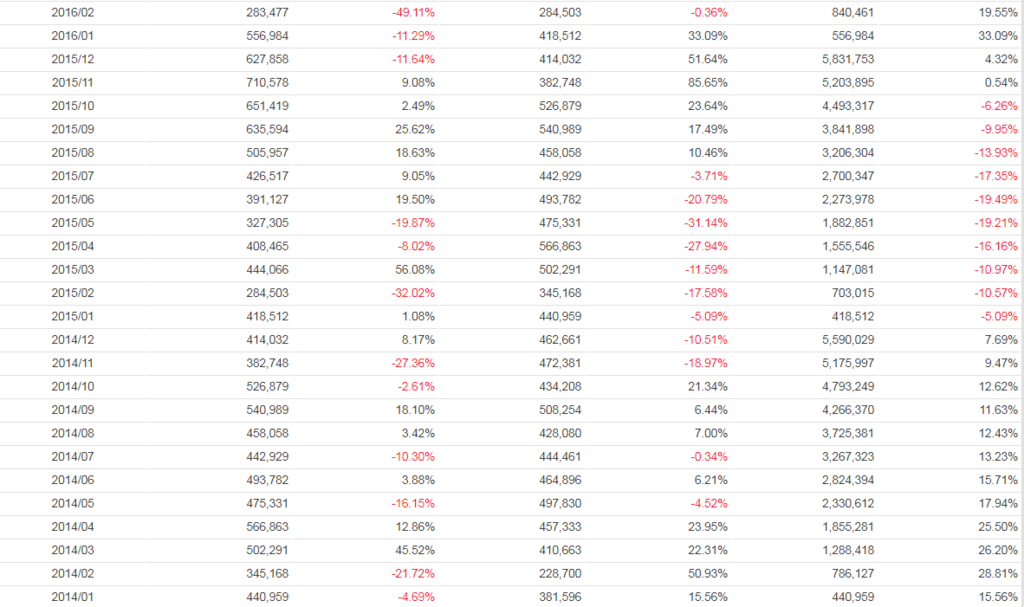Select the 56.08% growth cell
Viewport: 1024px width, 607px height.
[416, 269]
